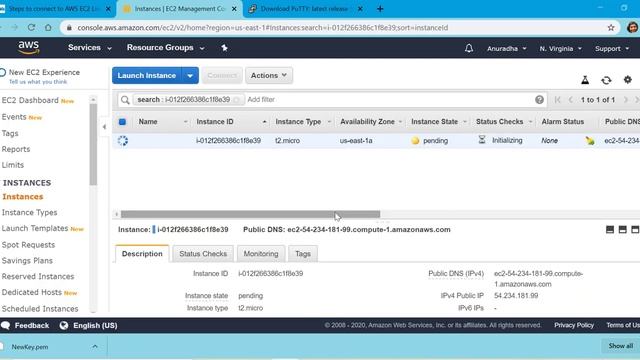Switch to the Description tab
The image size is (640, 360).
tap(142, 253)
